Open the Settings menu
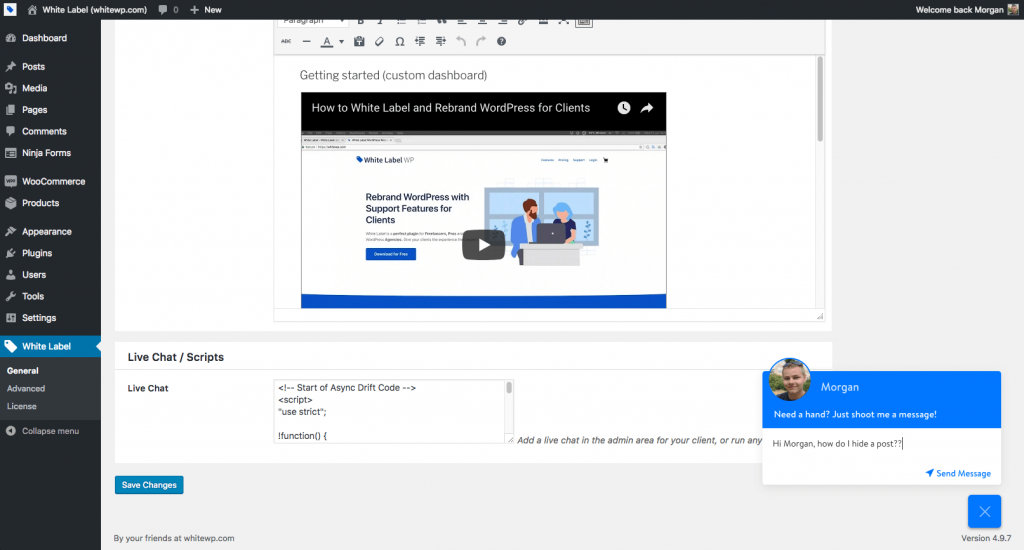The width and height of the screenshot is (1024, 550). click(x=50, y=318)
